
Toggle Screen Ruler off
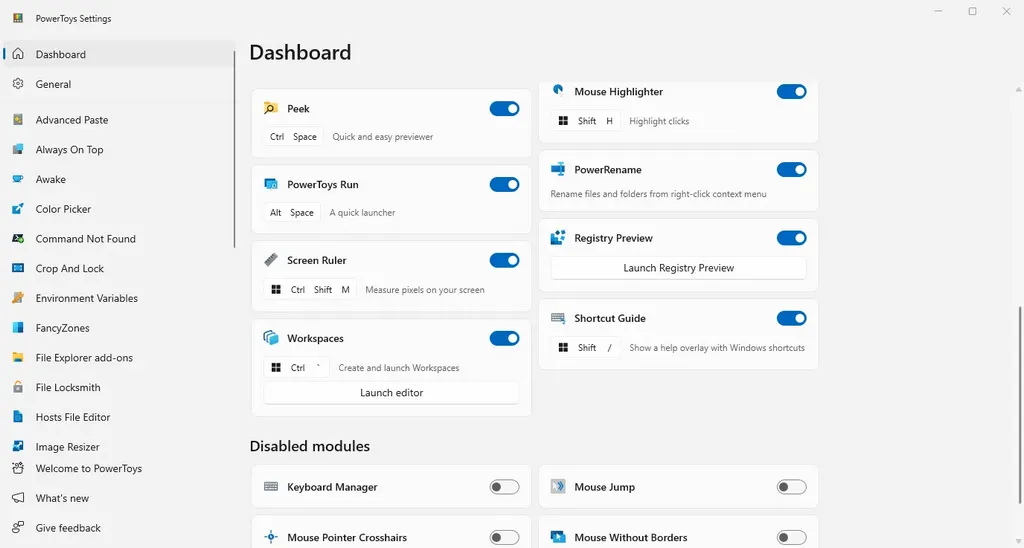pos(504,260)
